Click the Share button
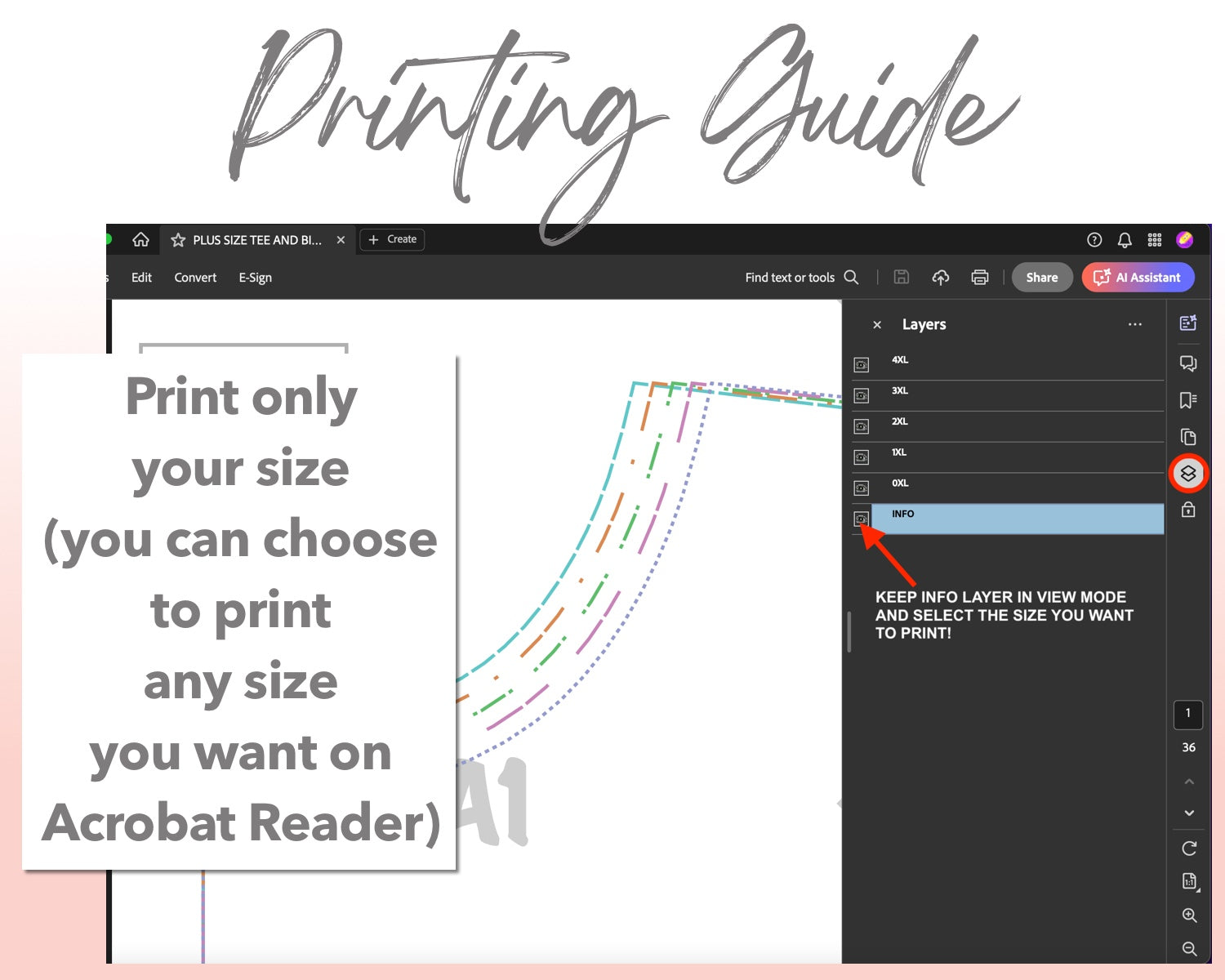The height and width of the screenshot is (980, 1225). pos(1041,278)
